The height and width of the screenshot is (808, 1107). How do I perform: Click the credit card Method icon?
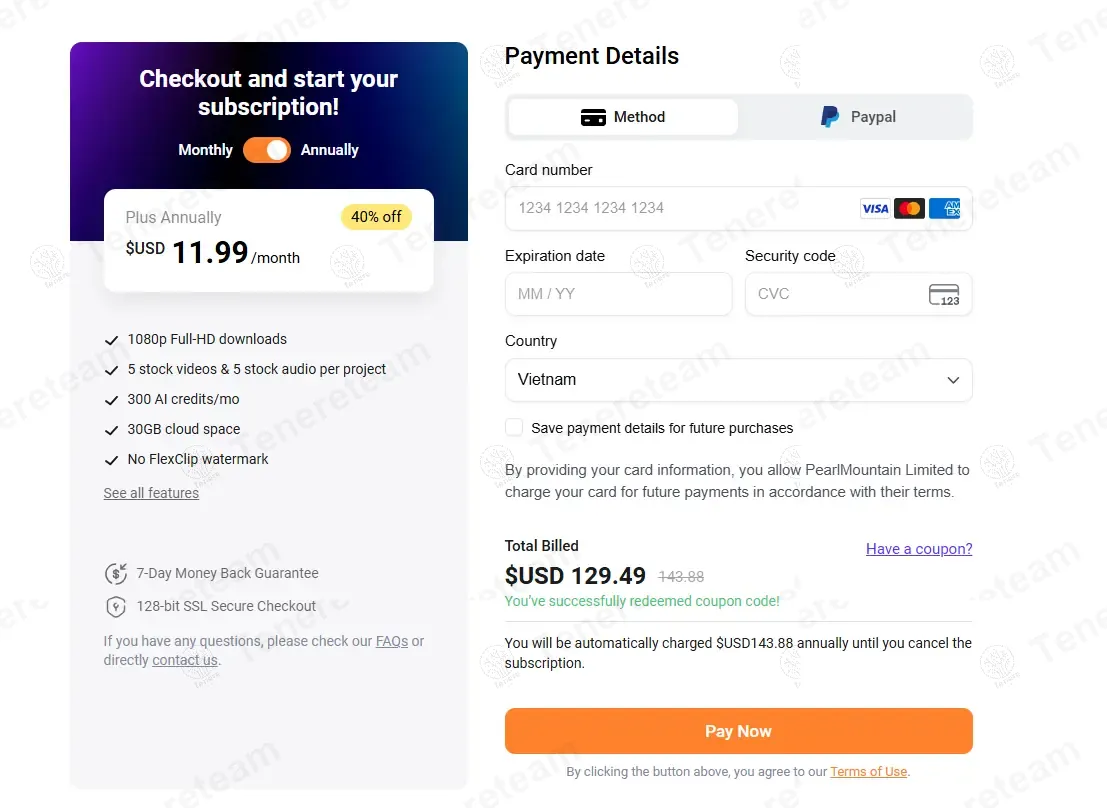pos(593,117)
